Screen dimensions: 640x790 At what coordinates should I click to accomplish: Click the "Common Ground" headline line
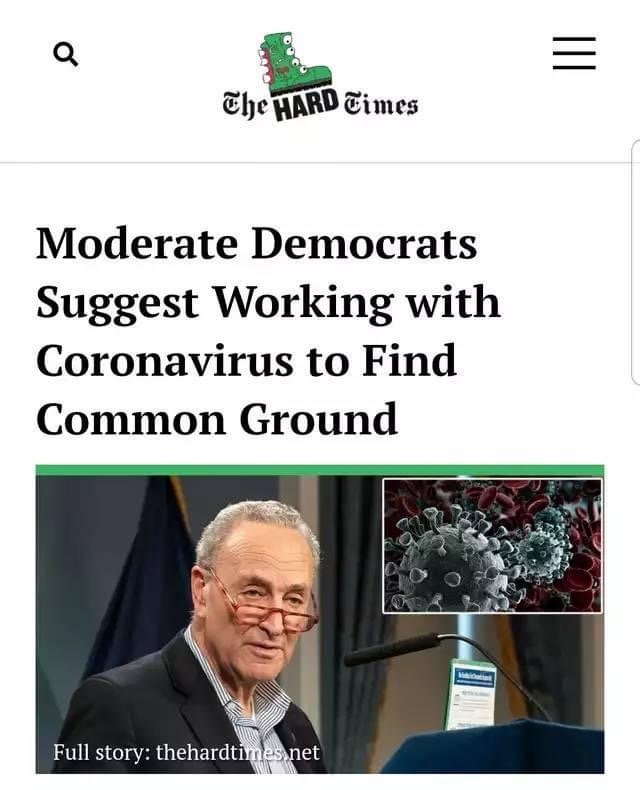pyautogui.click(x=217, y=419)
